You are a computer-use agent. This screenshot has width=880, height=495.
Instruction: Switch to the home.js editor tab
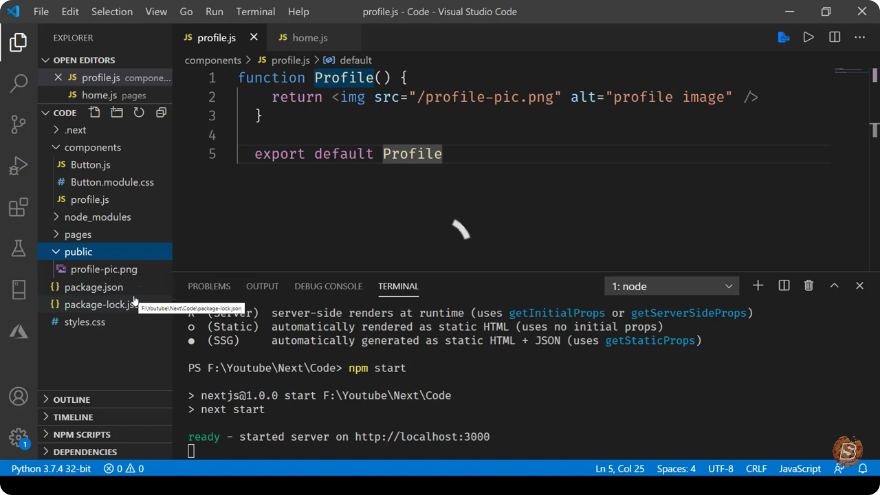309,38
